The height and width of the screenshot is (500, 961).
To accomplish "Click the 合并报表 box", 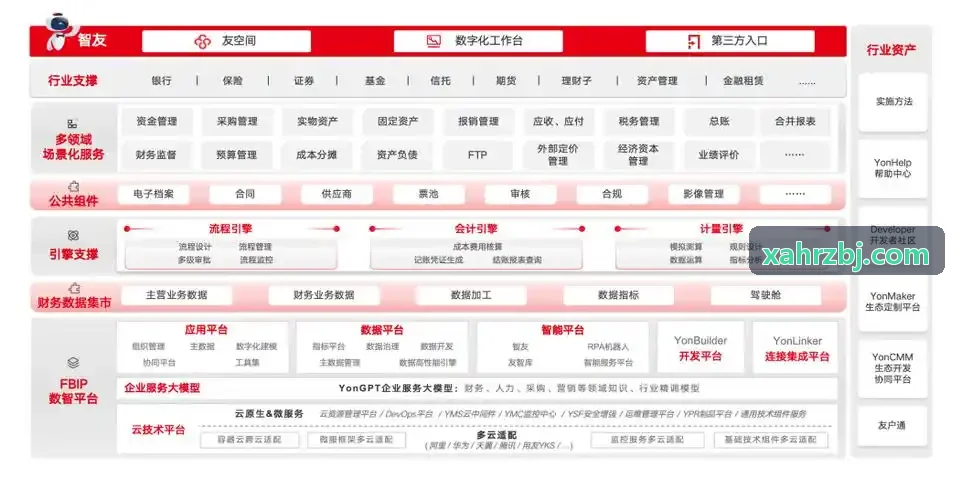I will coord(796,121).
